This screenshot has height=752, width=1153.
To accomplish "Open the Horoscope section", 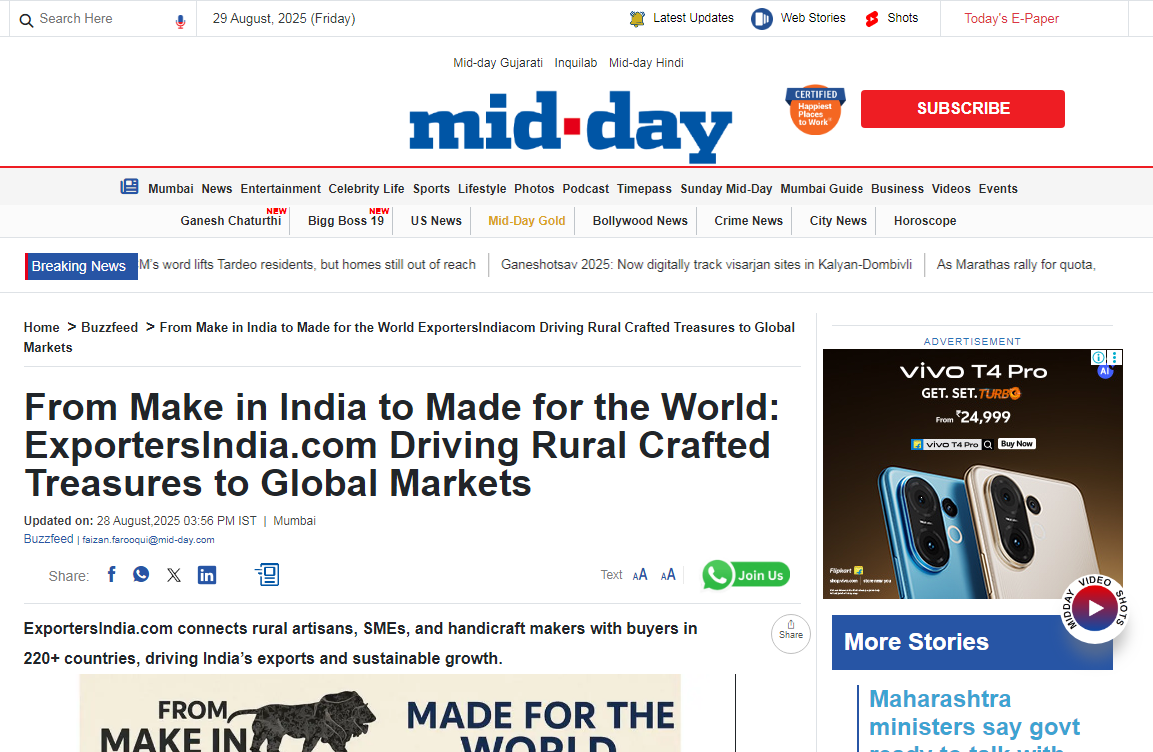I will 924,220.
